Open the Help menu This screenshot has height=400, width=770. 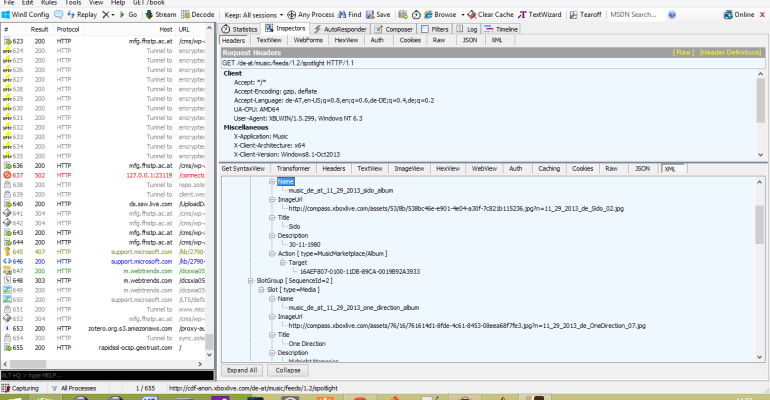pyautogui.click(x=118, y=2)
